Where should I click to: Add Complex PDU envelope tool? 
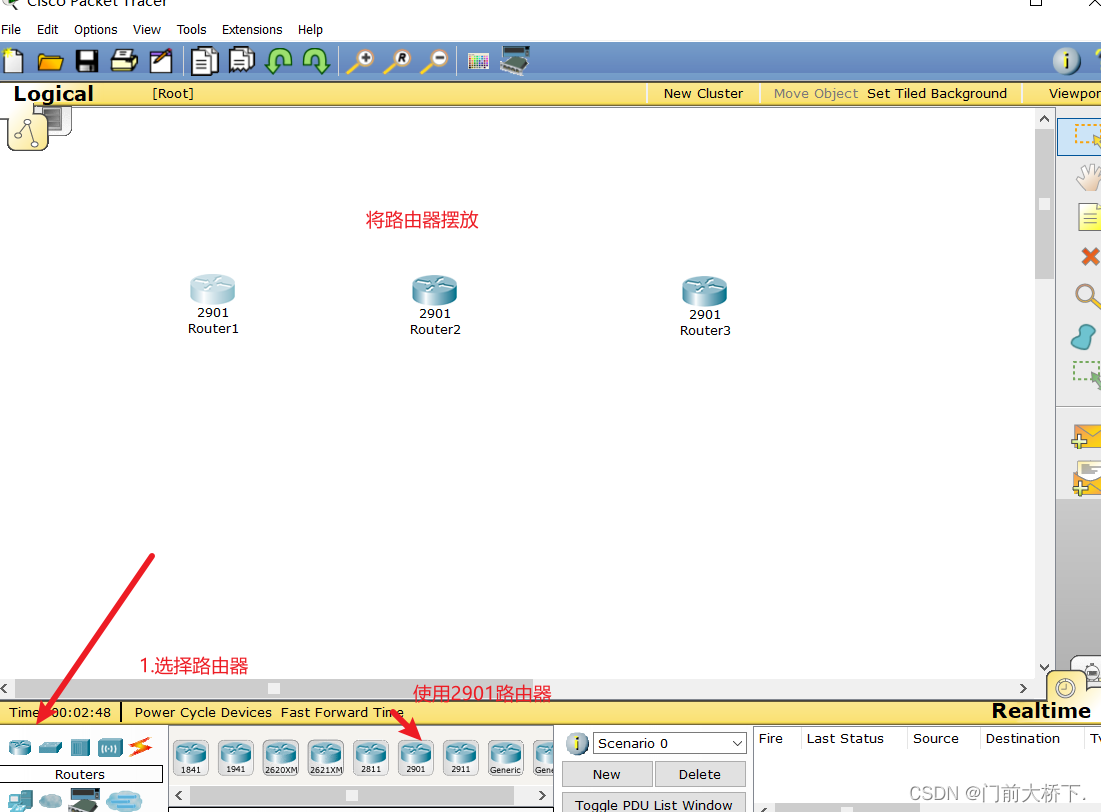coord(1086,478)
